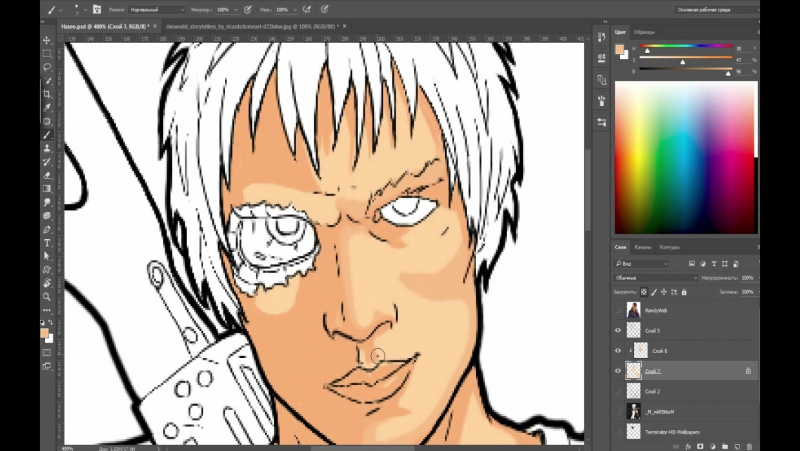Show the Слой 2 layer
This screenshot has height=451, width=800.
(x=618, y=391)
